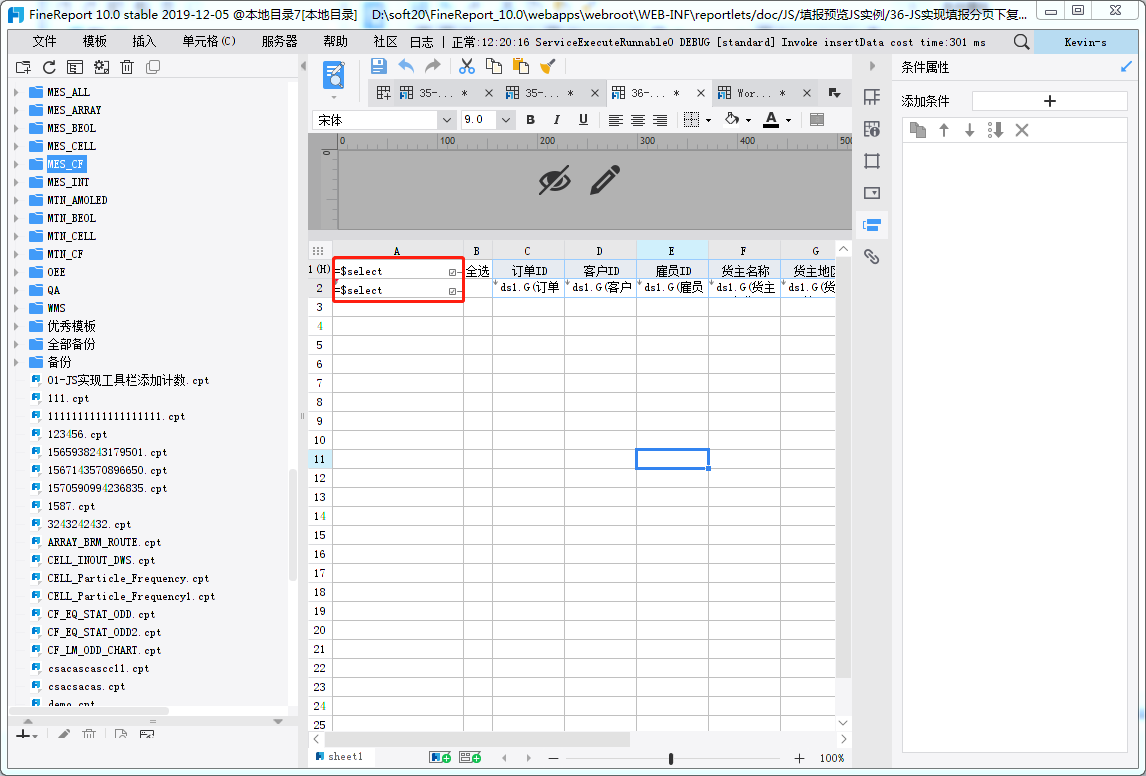Image resolution: width=1146 pixels, height=776 pixels.
Task: Open the 单元格 menu
Action: coord(209,42)
